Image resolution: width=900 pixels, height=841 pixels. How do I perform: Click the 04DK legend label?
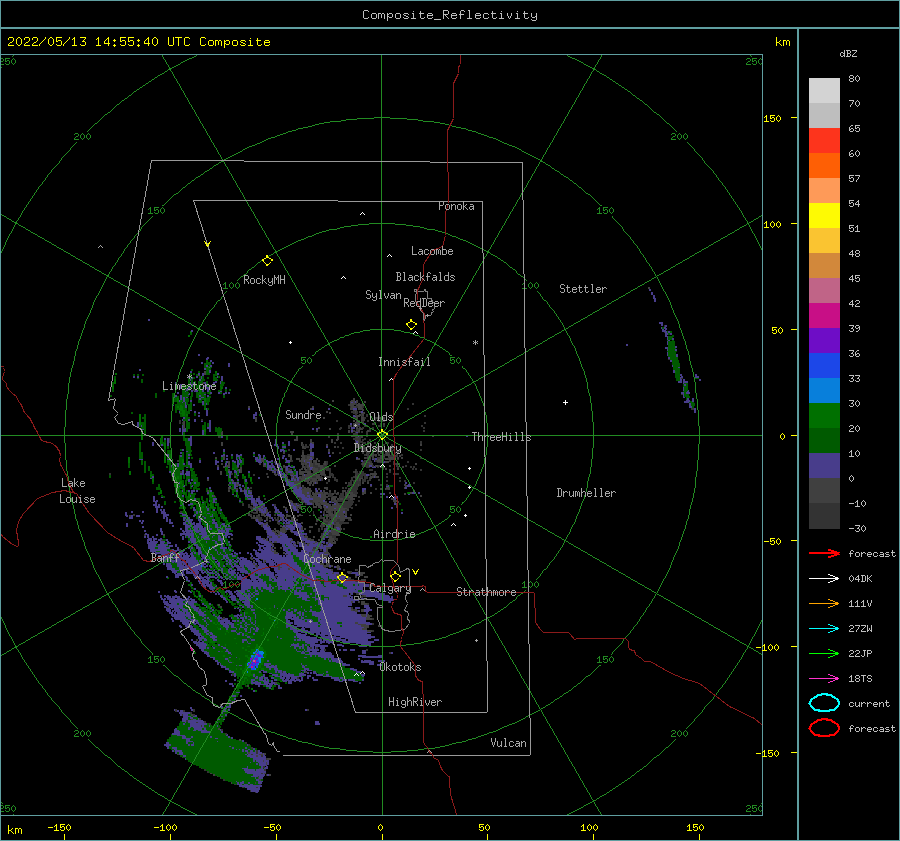[860, 579]
